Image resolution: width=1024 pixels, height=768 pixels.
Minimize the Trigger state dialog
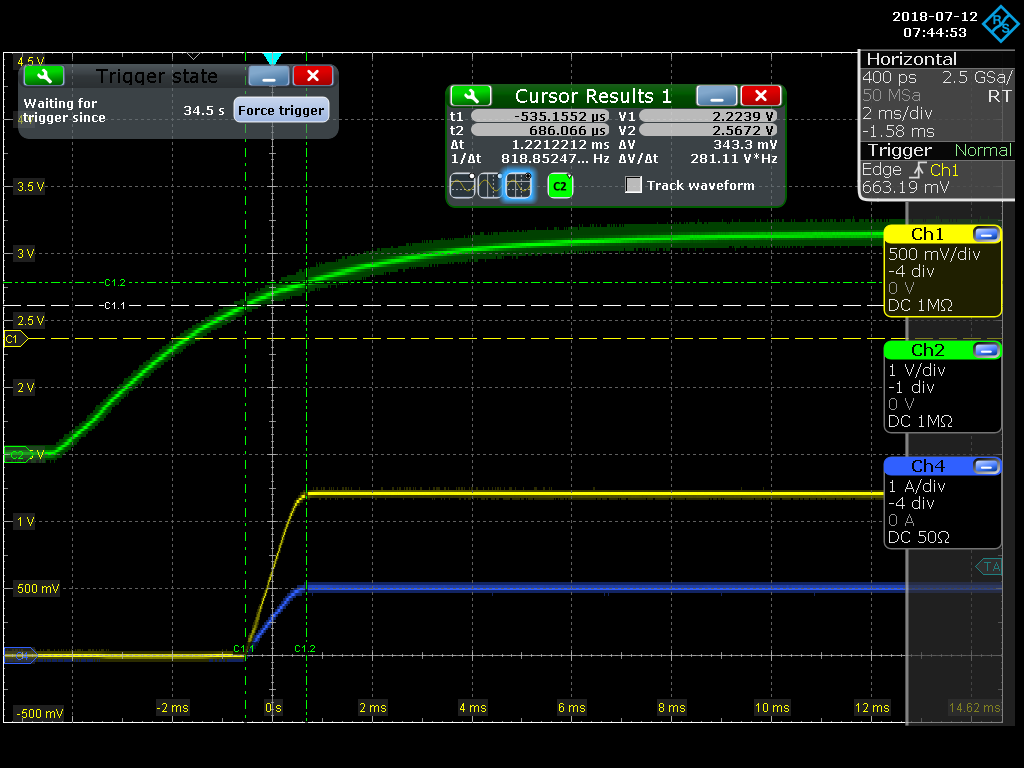(269, 76)
